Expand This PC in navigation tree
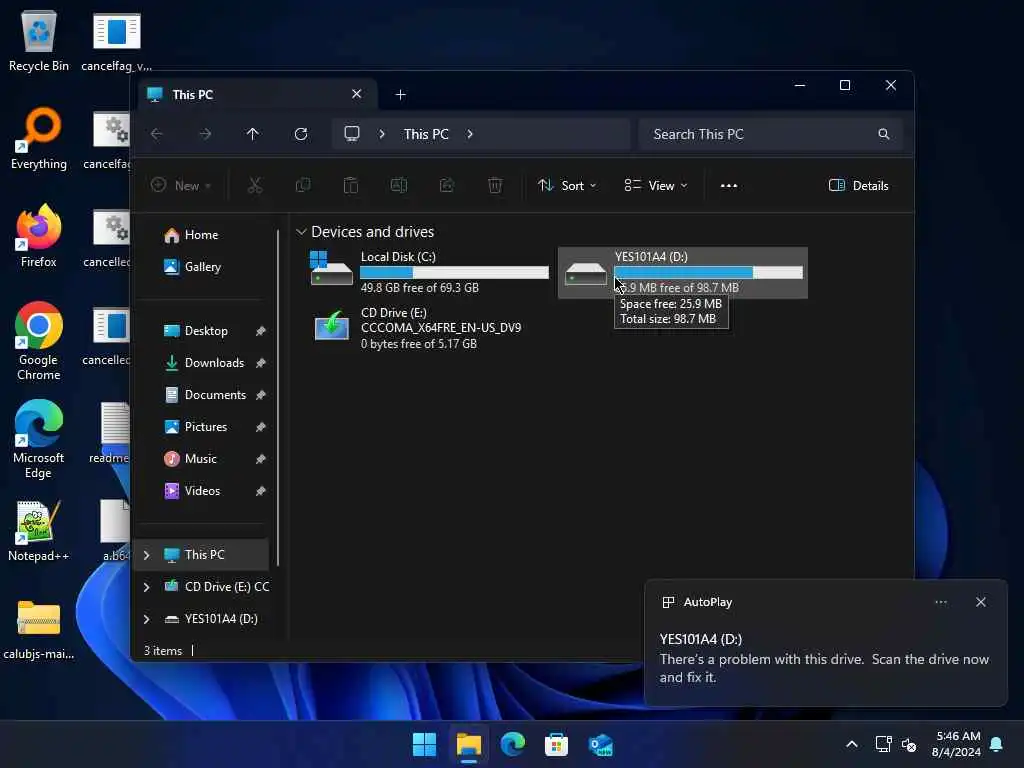 (147, 555)
